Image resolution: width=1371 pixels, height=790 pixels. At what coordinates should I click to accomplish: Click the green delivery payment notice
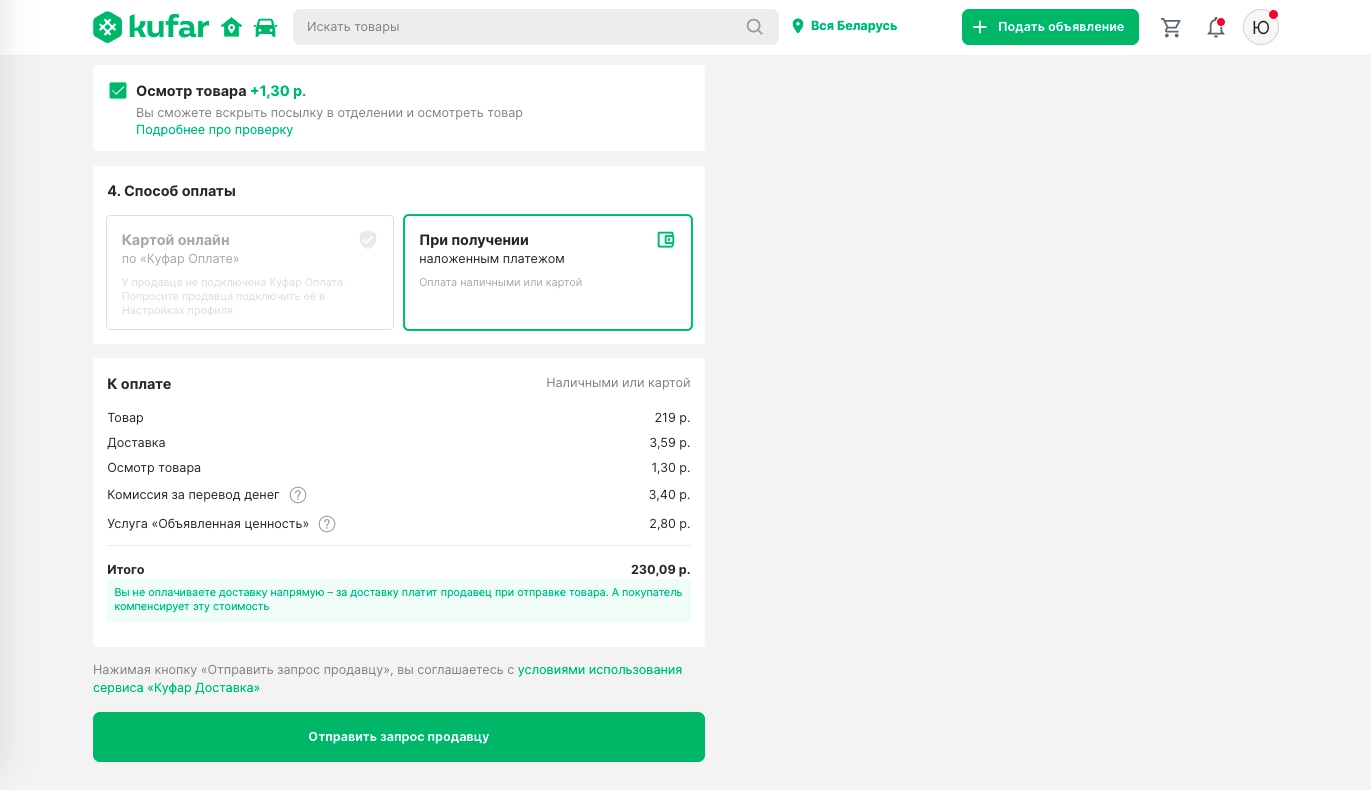pyautogui.click(x=398, y=599)
